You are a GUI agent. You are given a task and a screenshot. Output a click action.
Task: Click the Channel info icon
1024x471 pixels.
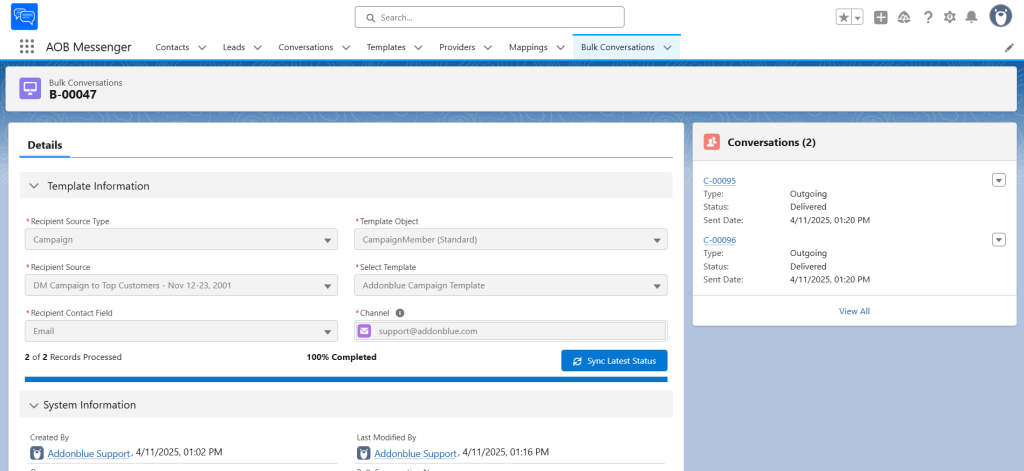coord(400,313)
